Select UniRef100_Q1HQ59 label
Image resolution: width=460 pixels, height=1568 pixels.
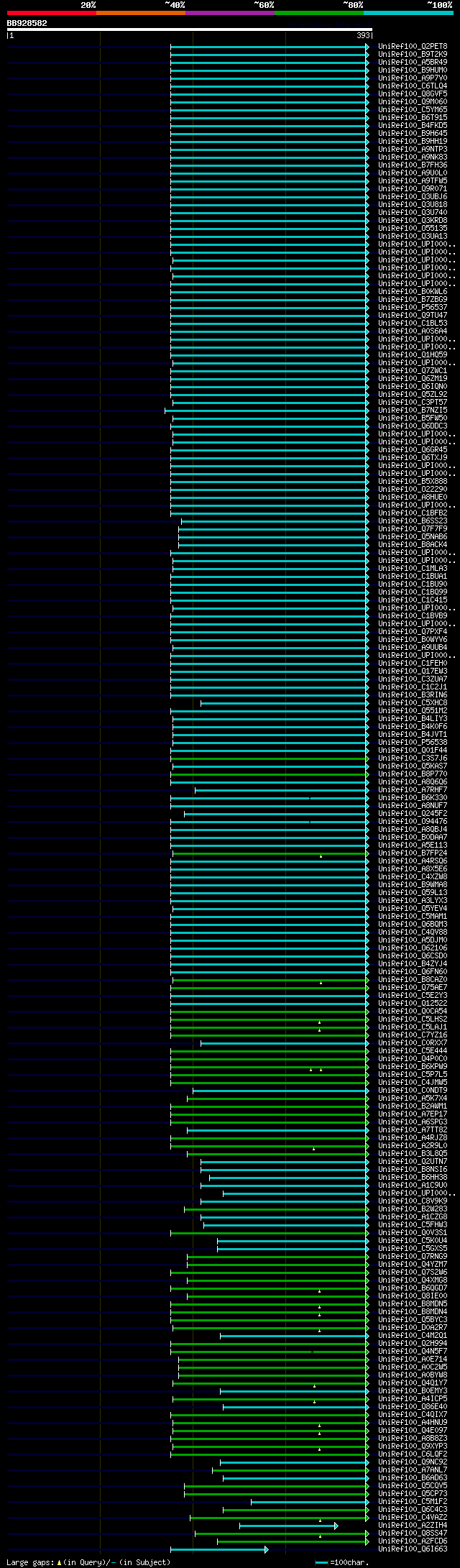(413, 355)
